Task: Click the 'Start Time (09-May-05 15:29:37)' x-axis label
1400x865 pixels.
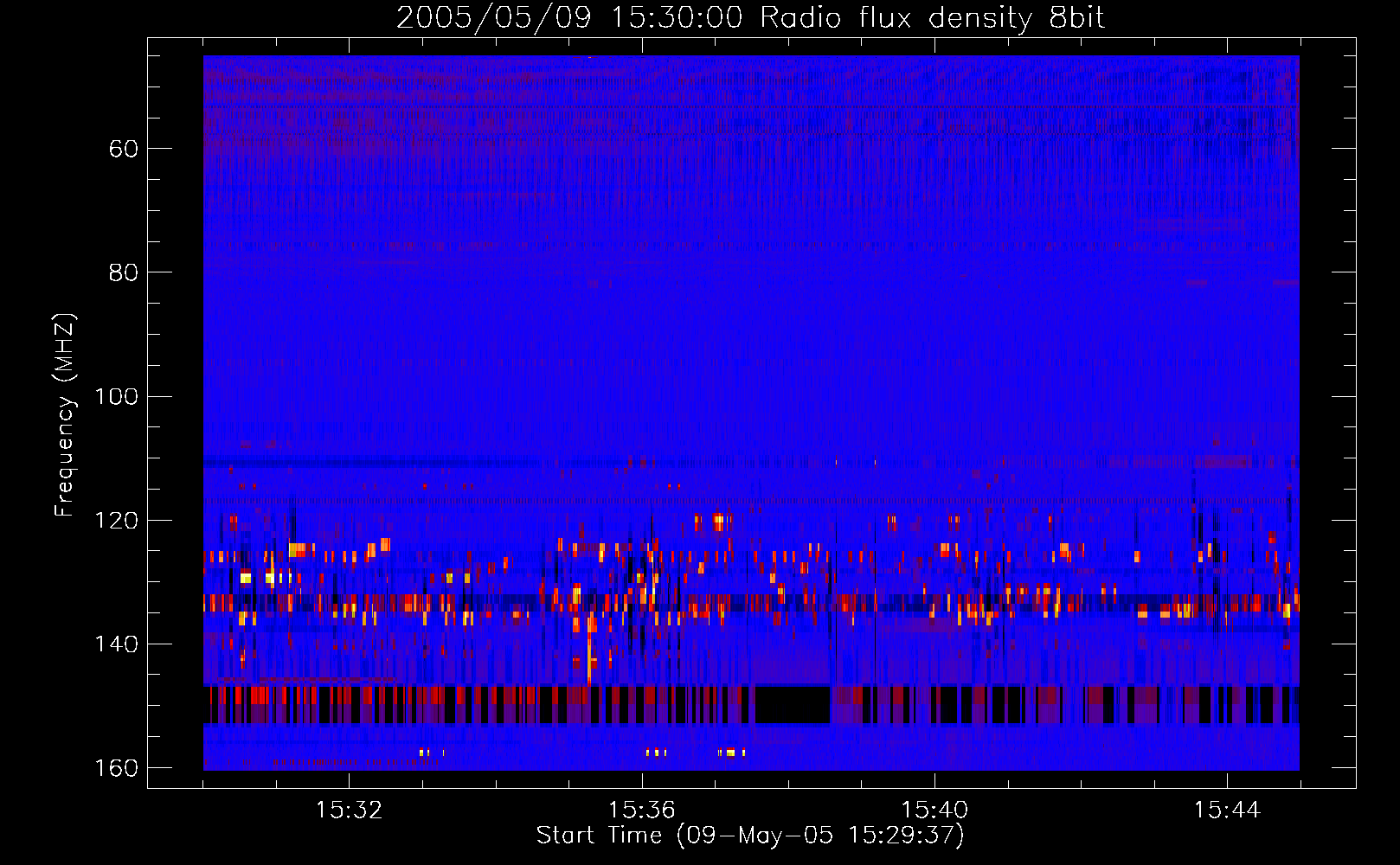Action: [x=750, y=836]
